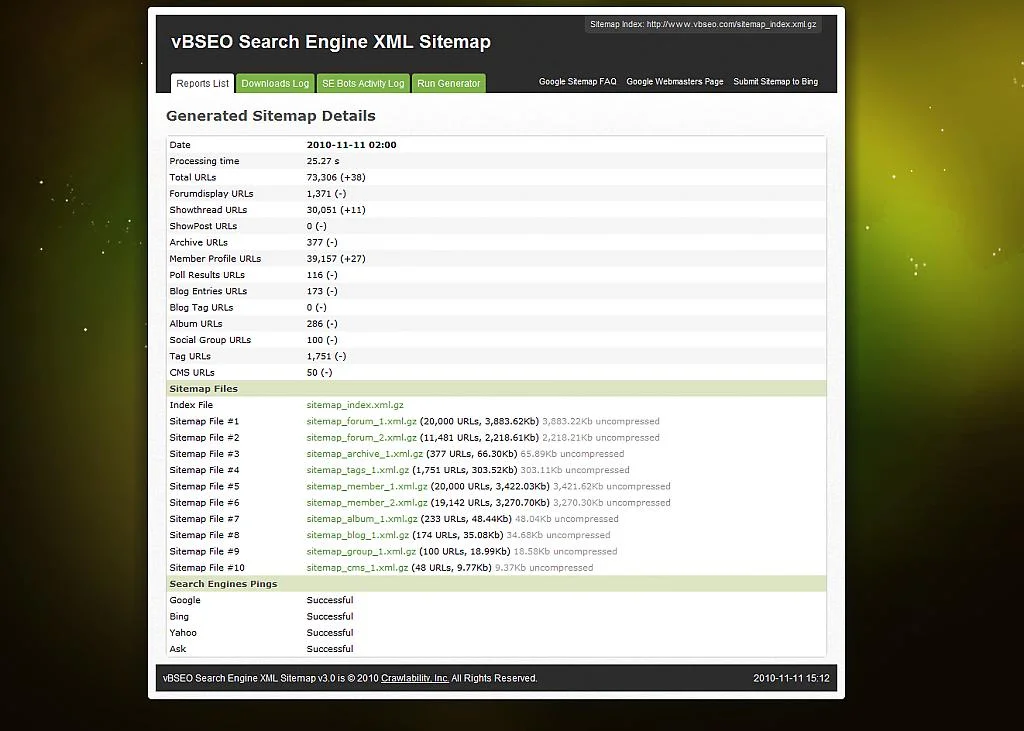1024x731 pixels.
Task: Open sitemap_archive_1.xml.gz link
Action: click(364, 454)
